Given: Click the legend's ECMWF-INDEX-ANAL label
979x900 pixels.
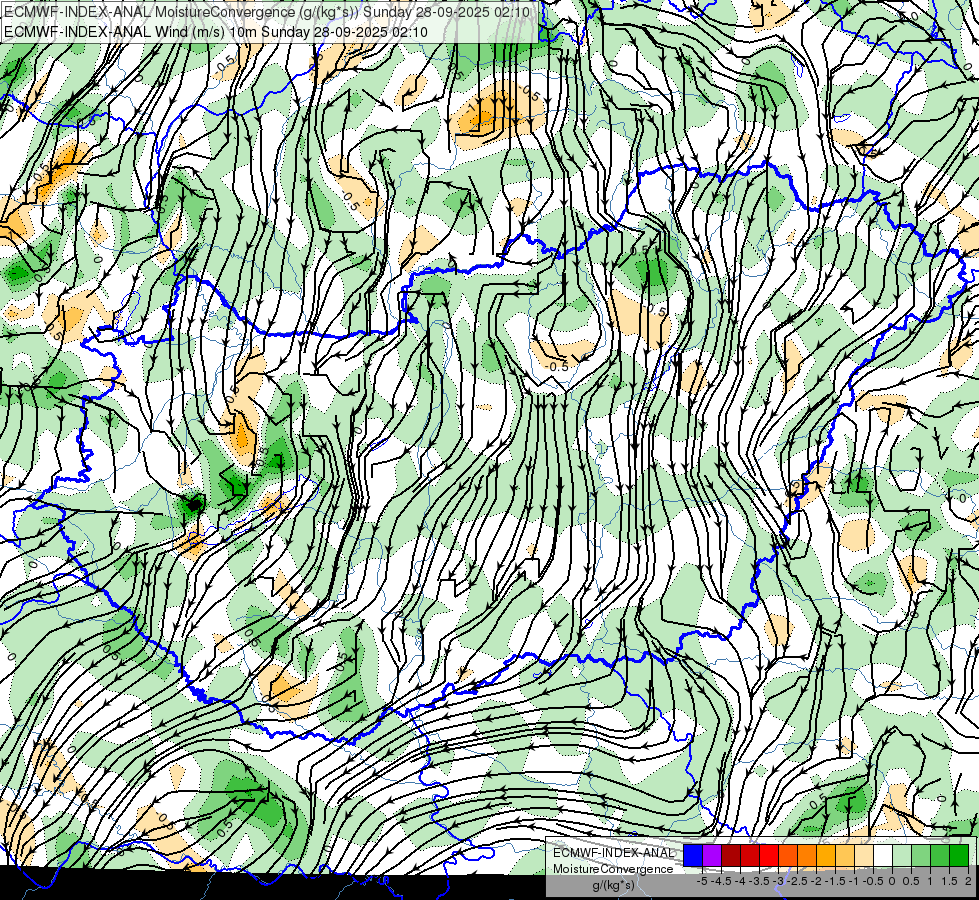Looking at the screenshot, I should 614,853.
